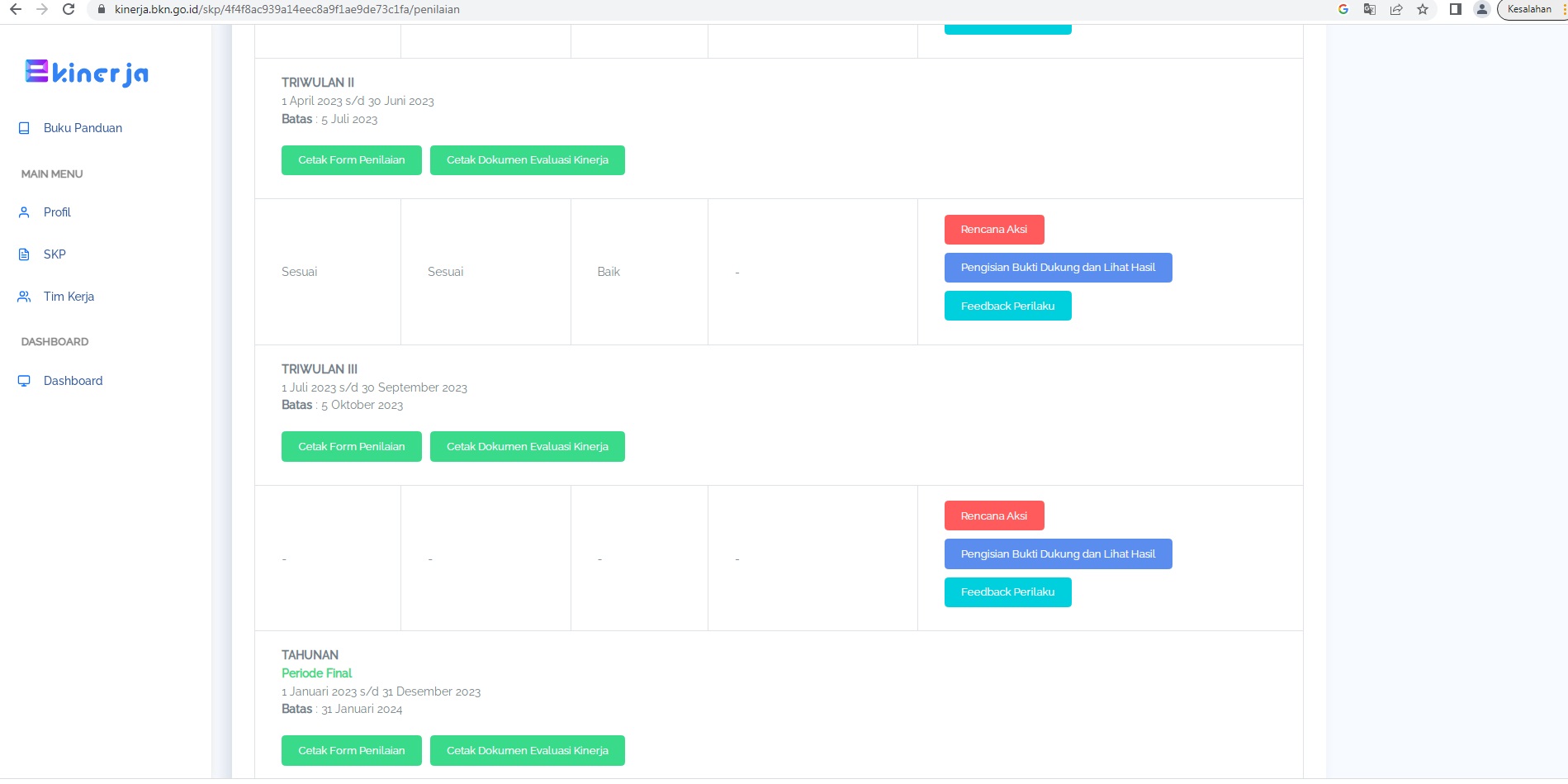
Task: Open Rencana Aksi for Triwulan II
Action: 993,230
